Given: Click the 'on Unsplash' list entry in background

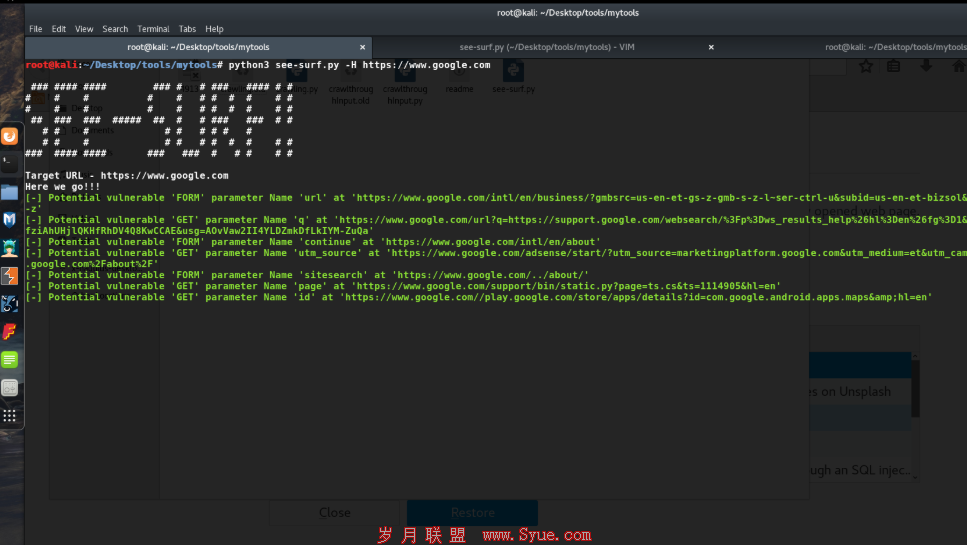Looking at the screenshot, I should click(x=860, y=391).
